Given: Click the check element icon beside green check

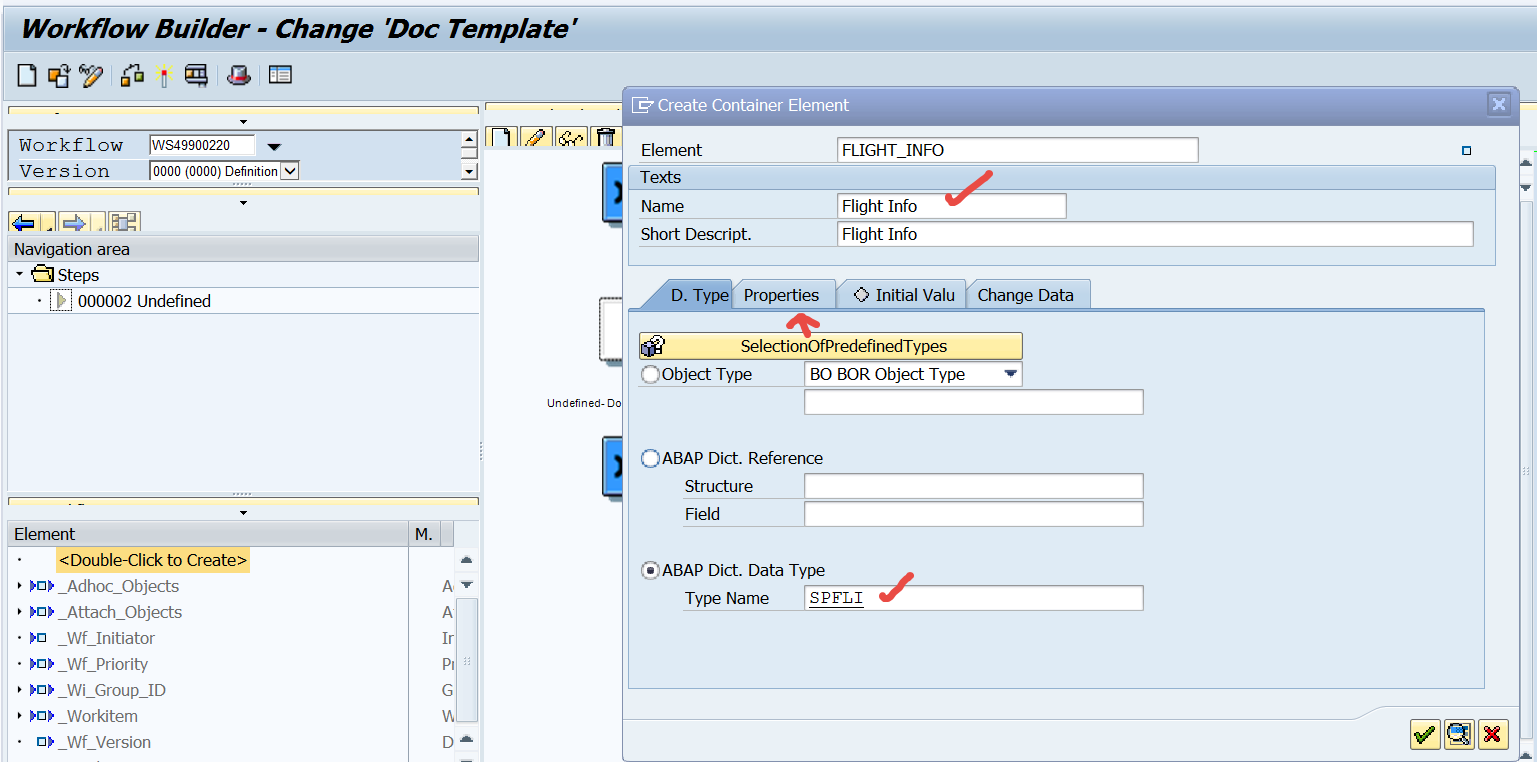Looking at the screenshot, I should (1459, 735).
